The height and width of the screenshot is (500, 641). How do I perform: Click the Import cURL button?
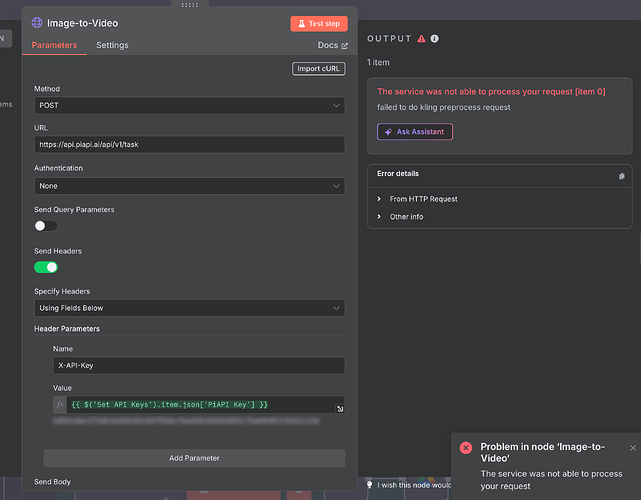[318, 69]
